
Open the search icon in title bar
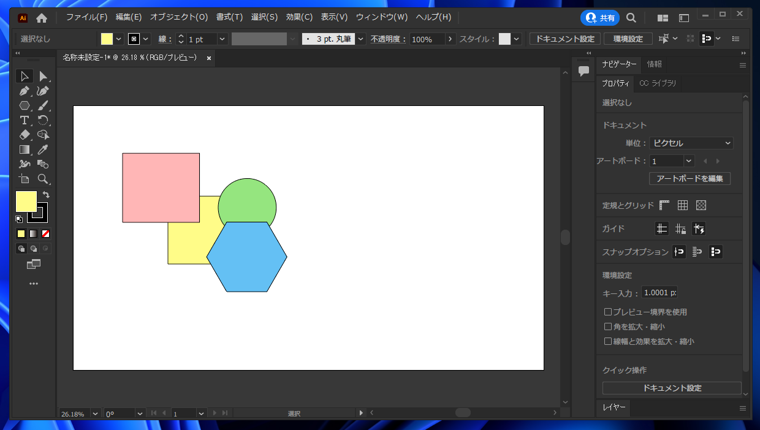coord(631,18)
